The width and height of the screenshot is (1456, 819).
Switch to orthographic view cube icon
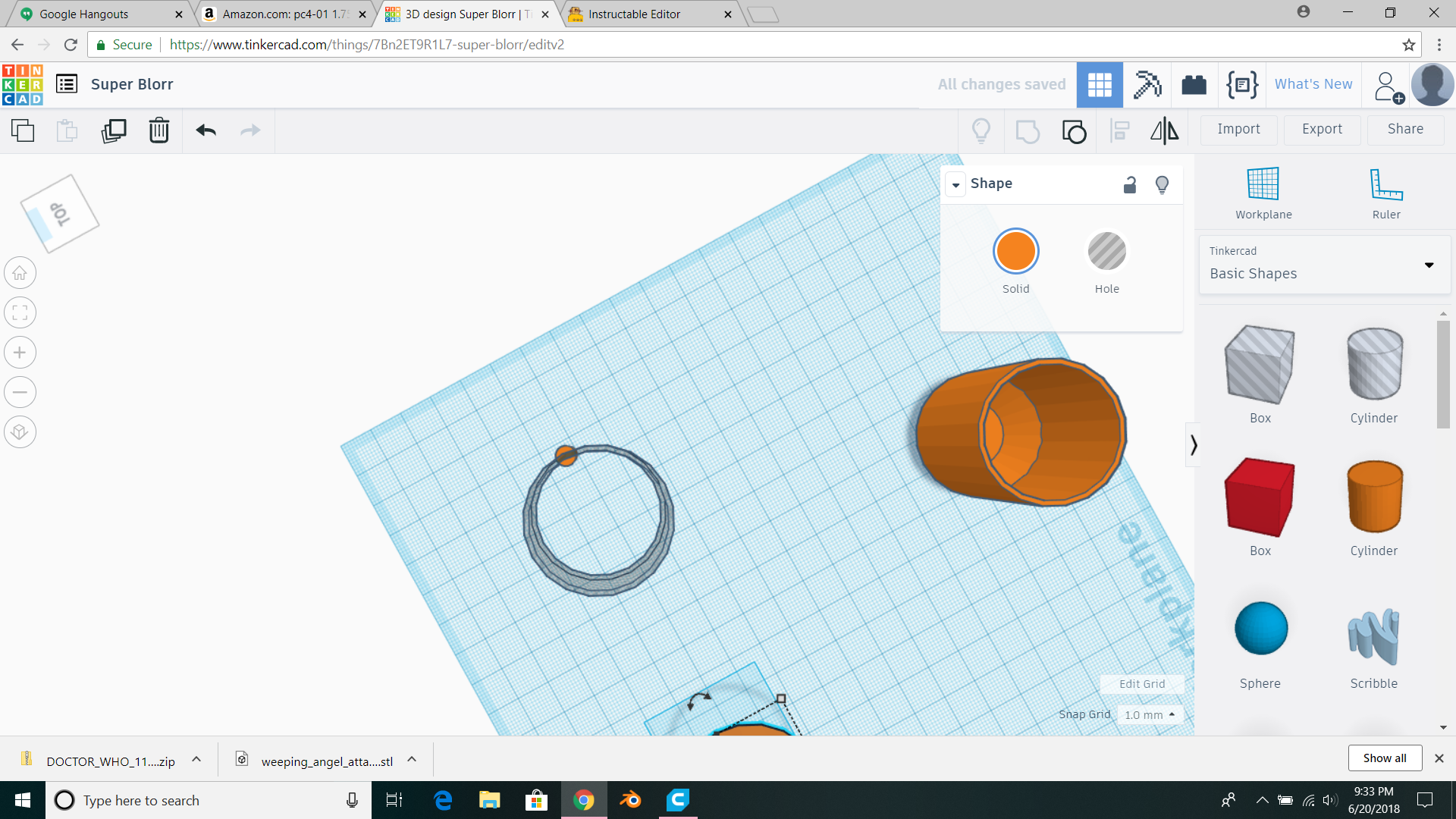pyautogui.click(x=20, y=432)
